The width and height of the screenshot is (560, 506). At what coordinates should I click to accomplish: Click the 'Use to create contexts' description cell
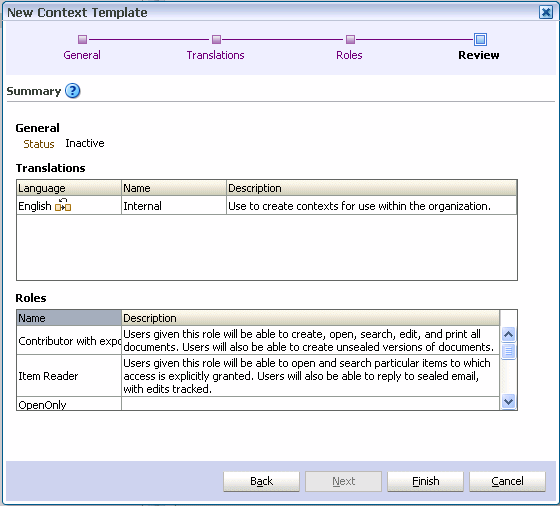point(371,205)
